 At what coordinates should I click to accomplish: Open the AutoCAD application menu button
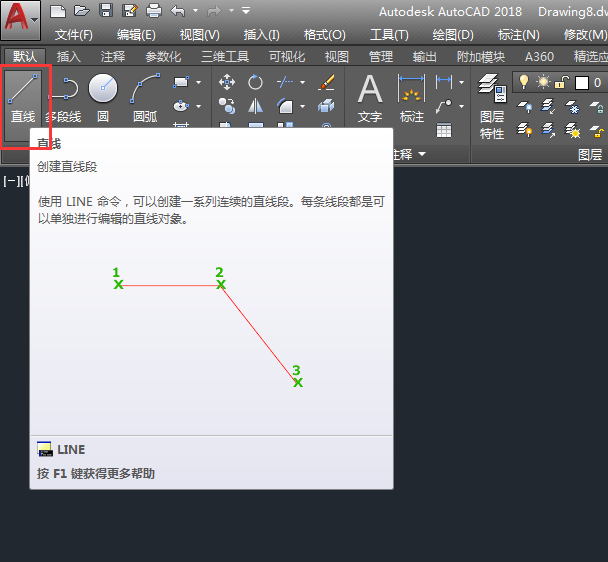[x=20, y=19]
